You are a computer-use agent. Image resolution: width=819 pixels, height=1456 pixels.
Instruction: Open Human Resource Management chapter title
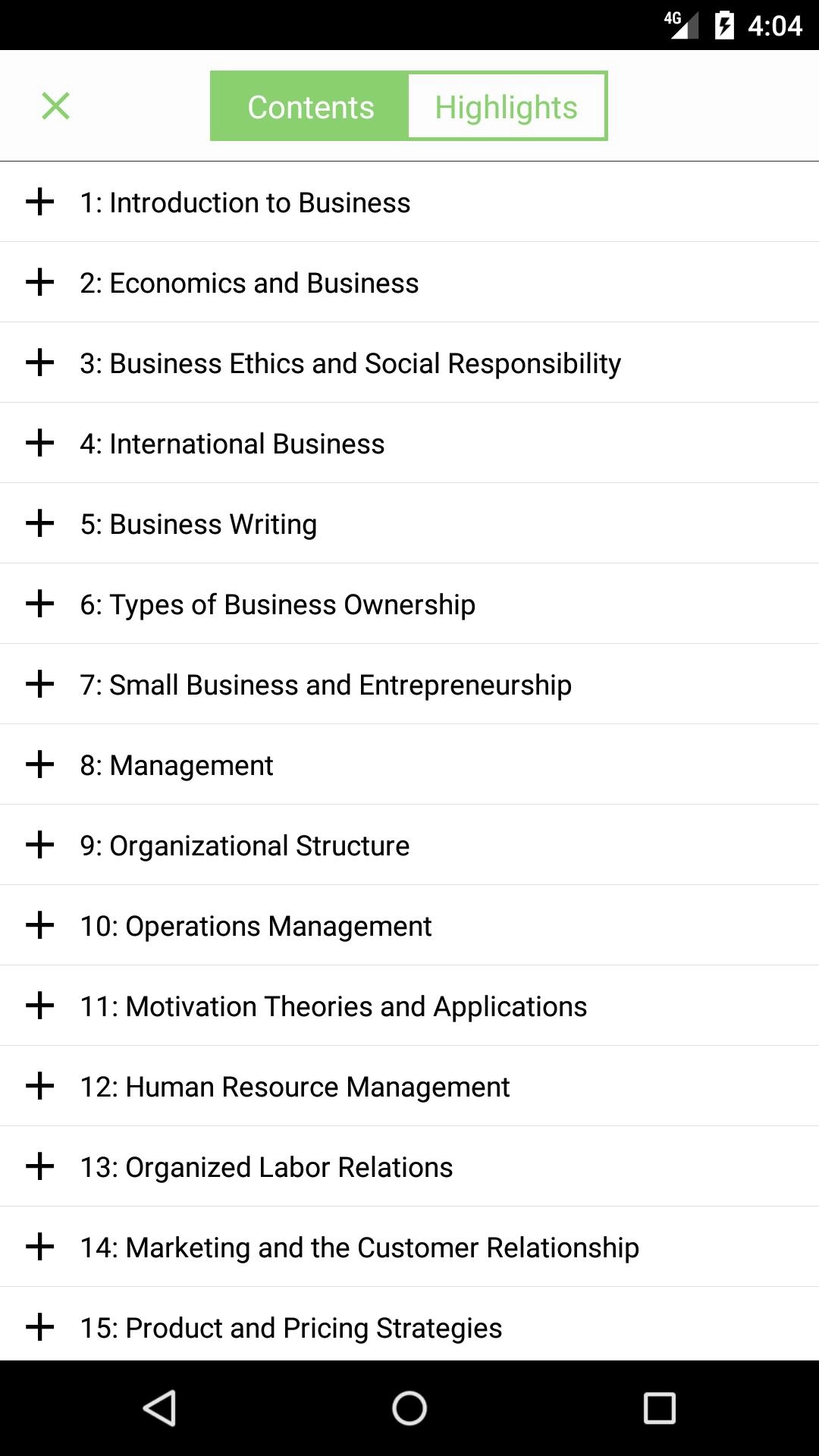coord(295,1087)
